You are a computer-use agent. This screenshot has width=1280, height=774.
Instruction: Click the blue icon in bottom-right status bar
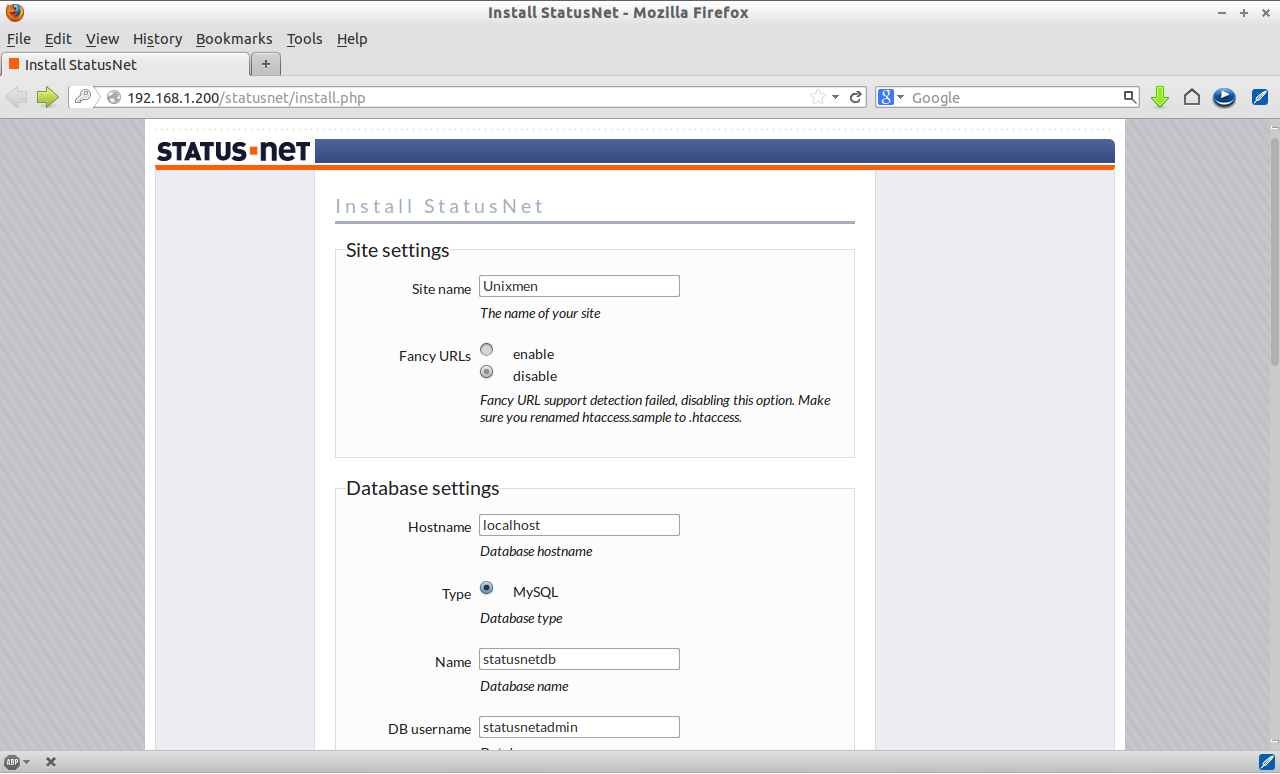[1266, 762]
